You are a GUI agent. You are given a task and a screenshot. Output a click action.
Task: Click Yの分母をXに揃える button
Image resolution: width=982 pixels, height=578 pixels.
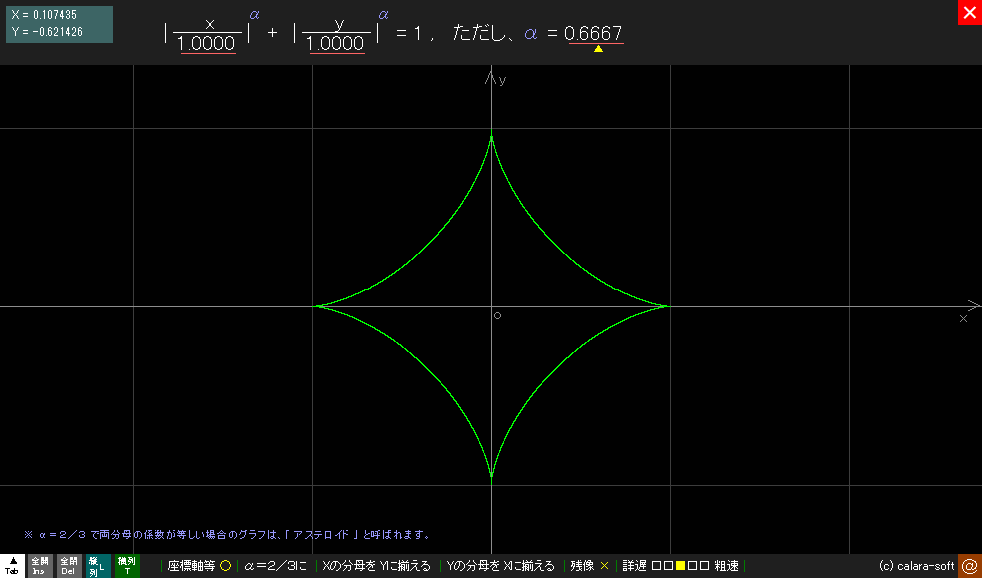tap(500, 566)
